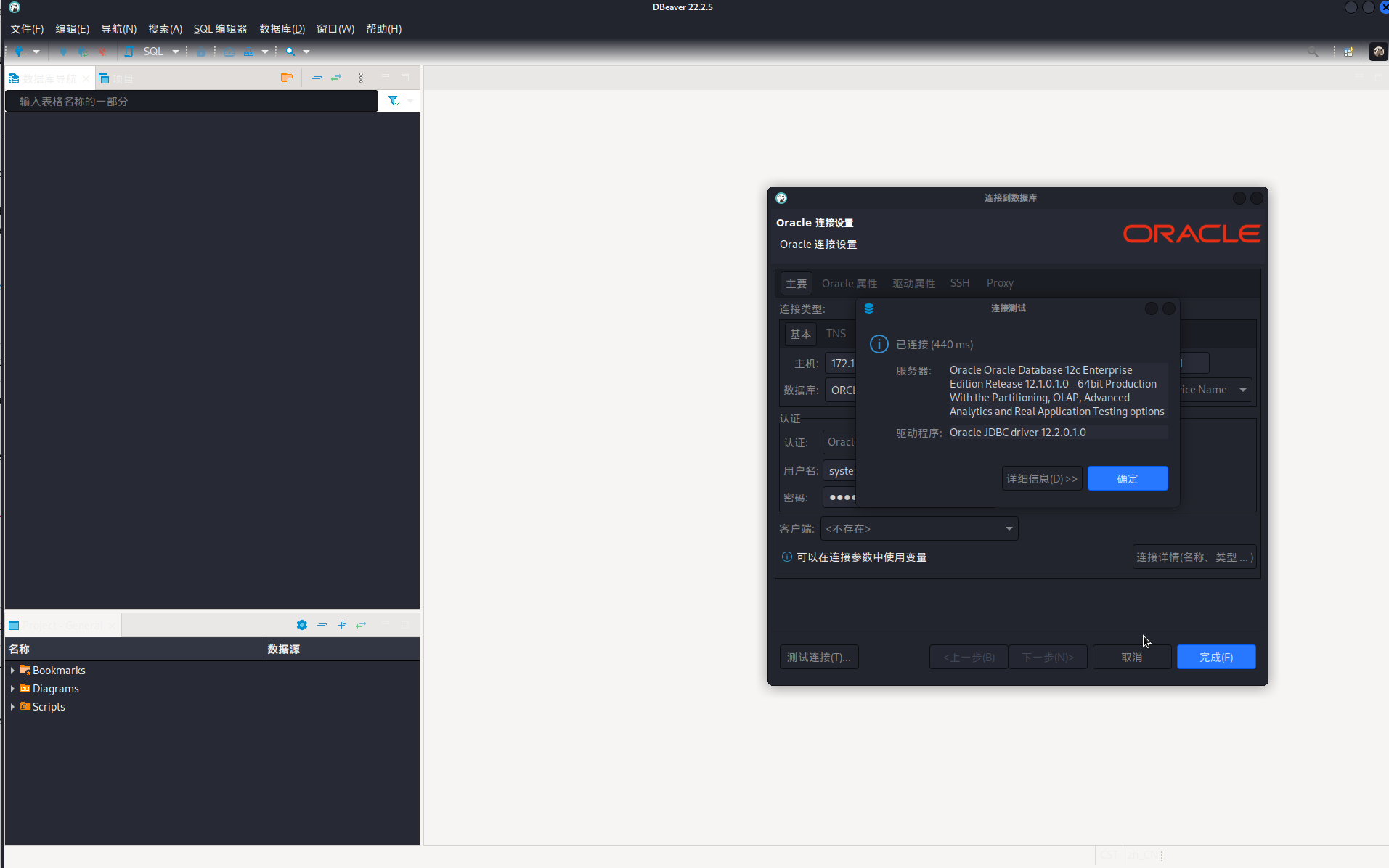The height and width of the screenshot is (868, 1389).
Task: Open the 客户端 dropdown showing <不存在>
Action: click(919, 528)
